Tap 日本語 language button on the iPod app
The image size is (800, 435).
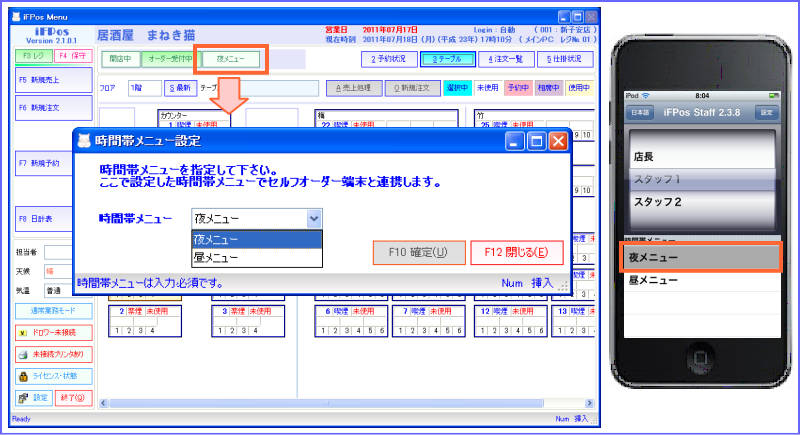pyautogui.click(x=638, y=113)
